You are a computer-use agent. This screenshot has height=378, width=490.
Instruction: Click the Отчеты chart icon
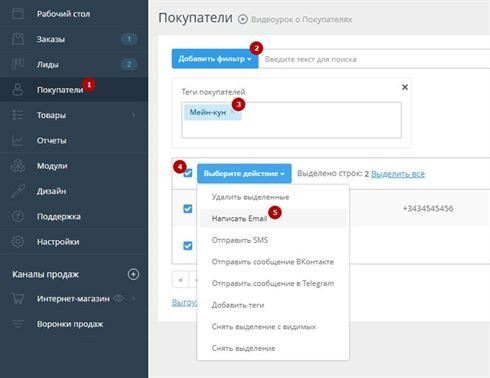click(18, 140)
